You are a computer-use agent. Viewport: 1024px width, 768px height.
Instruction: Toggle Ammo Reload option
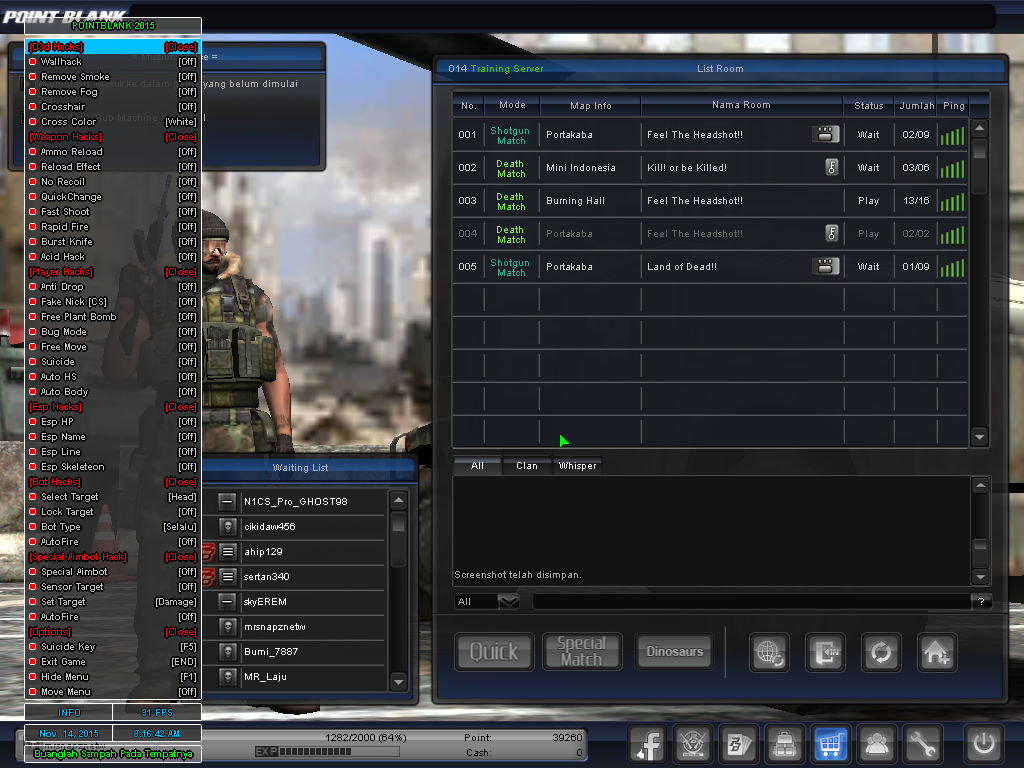click(113, 152)
